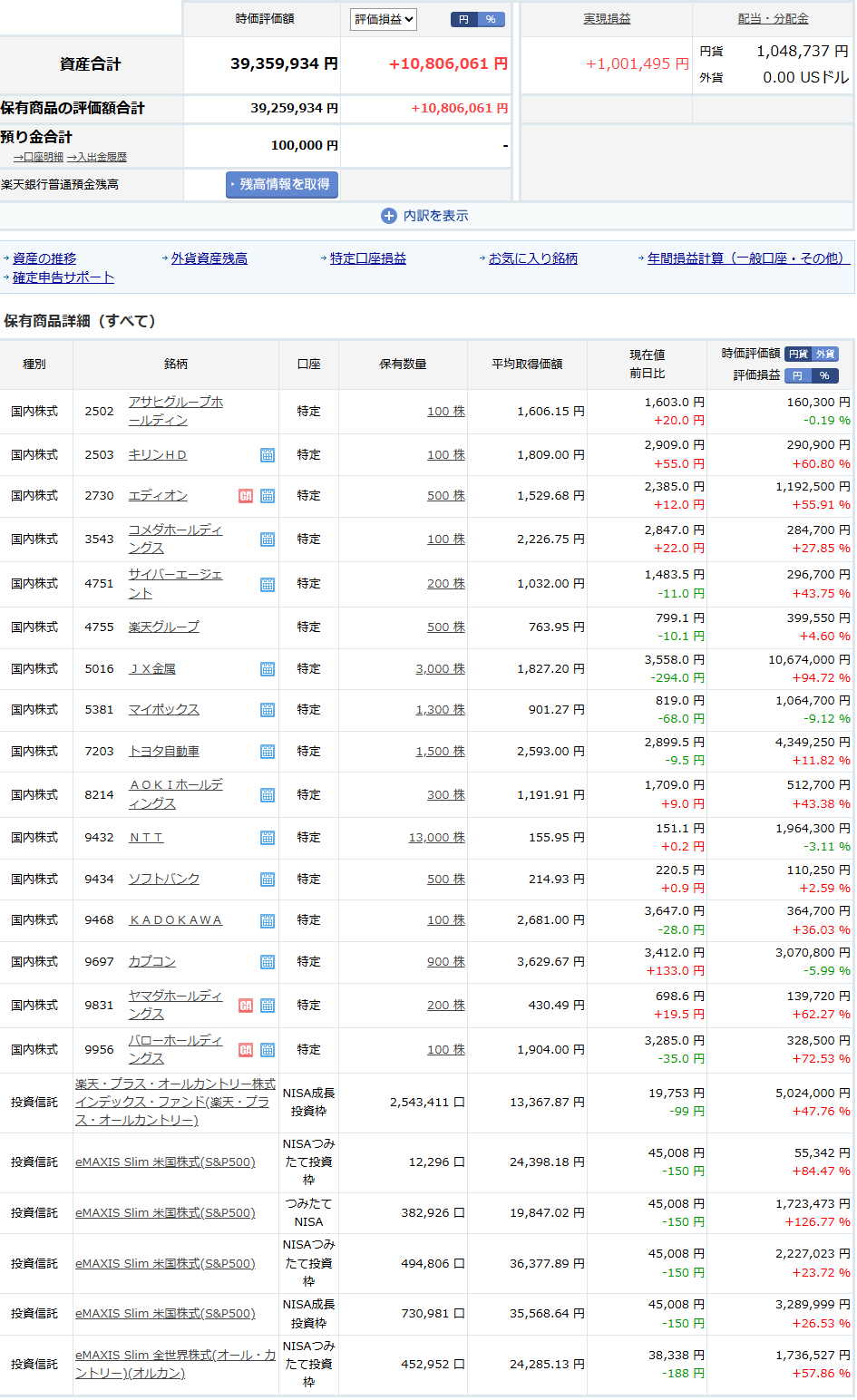
Task: Open the お気に入り銘柄 link
Action: point(533,258)
